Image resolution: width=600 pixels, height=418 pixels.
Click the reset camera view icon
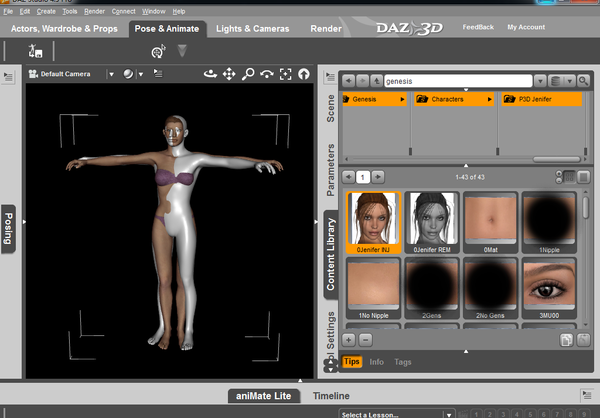[304, 74]
